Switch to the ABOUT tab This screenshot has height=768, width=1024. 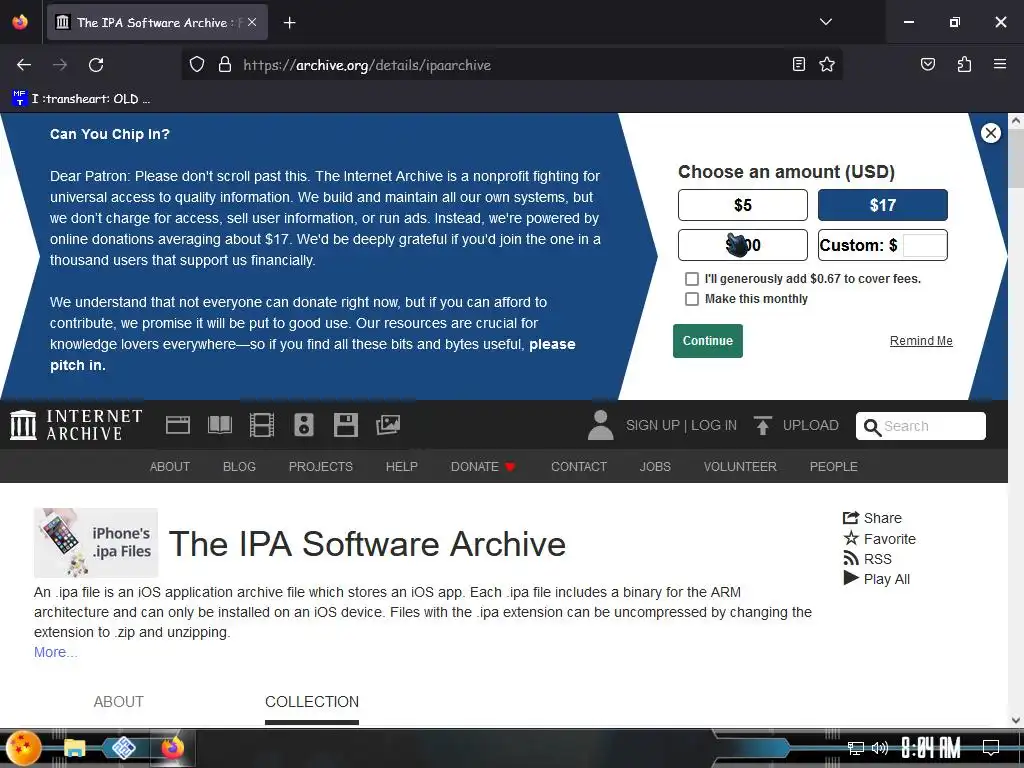[x=118, y=702]
